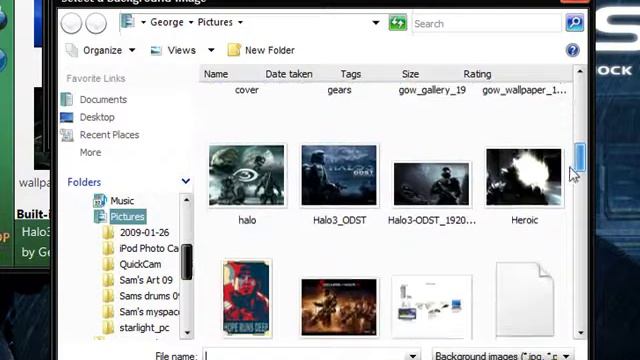Screen dimensions: 640x360
Task: Sort by the Size column header
Action: coord(410,74)
